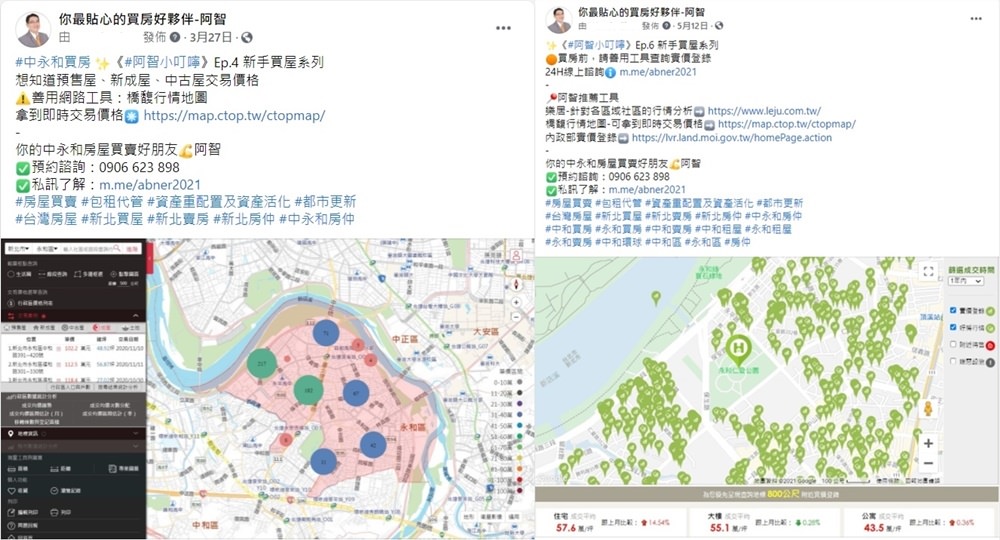1000x540 pixels.
Task: Click the edit-and-print icon in the sidebar
Action: (11, 512)
